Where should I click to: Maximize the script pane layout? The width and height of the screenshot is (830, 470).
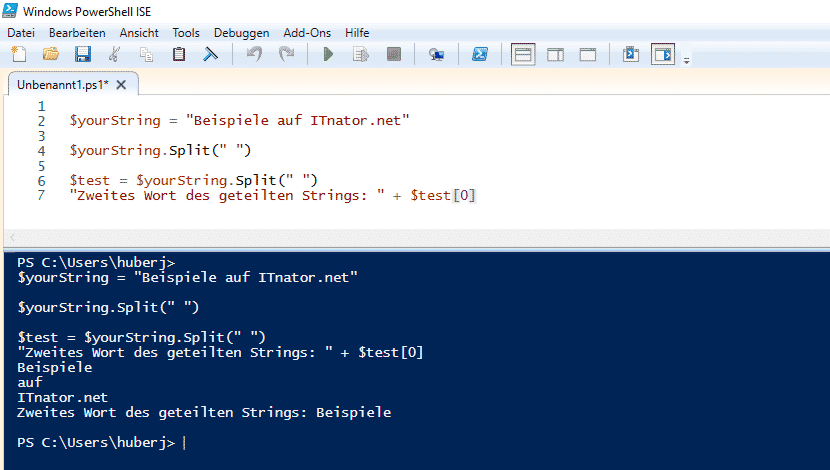[588, 54]
